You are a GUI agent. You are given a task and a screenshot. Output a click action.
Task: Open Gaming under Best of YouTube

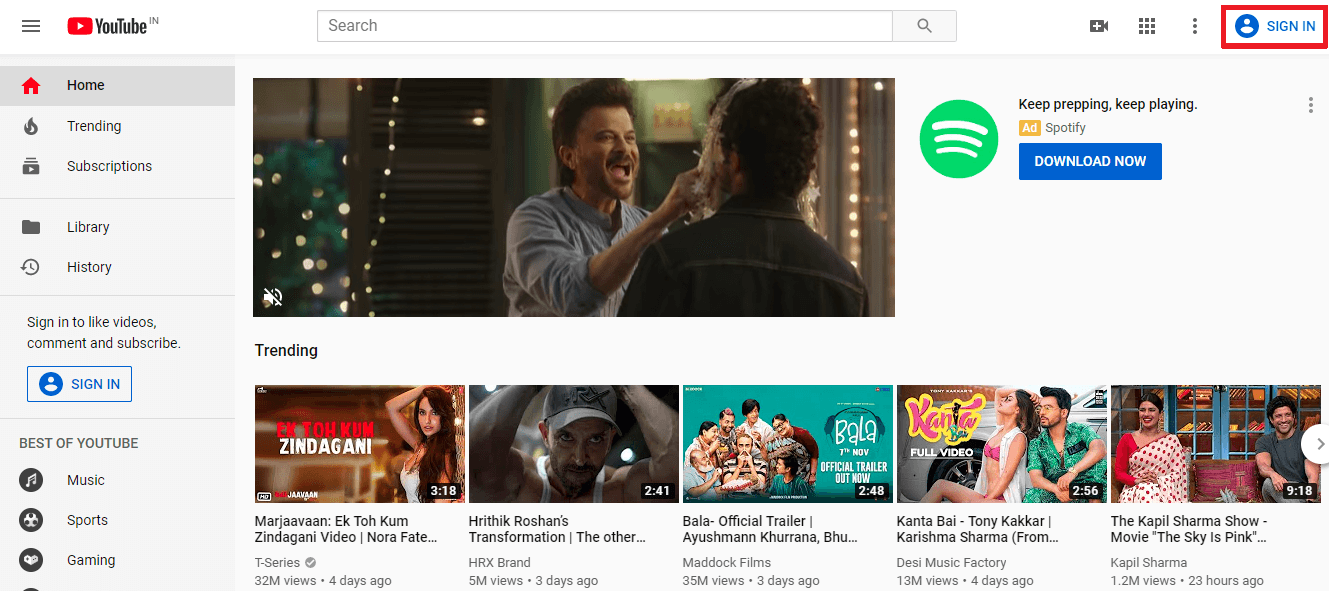coord(117,560)
